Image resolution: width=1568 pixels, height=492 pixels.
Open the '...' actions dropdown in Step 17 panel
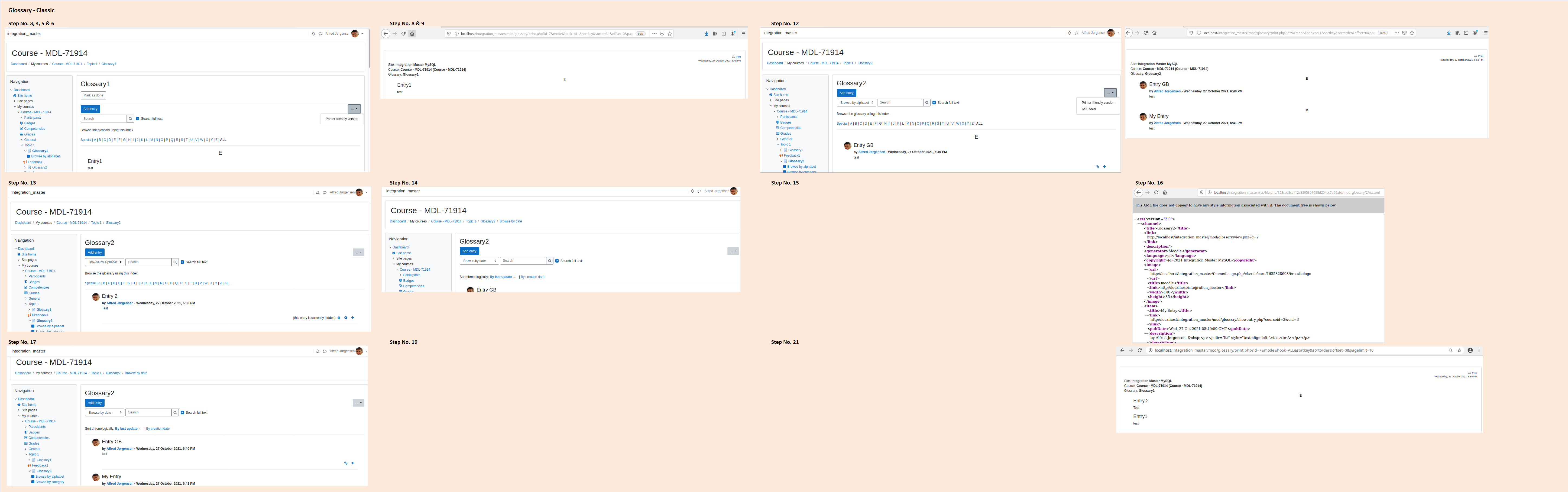click(x=358, y=403)
